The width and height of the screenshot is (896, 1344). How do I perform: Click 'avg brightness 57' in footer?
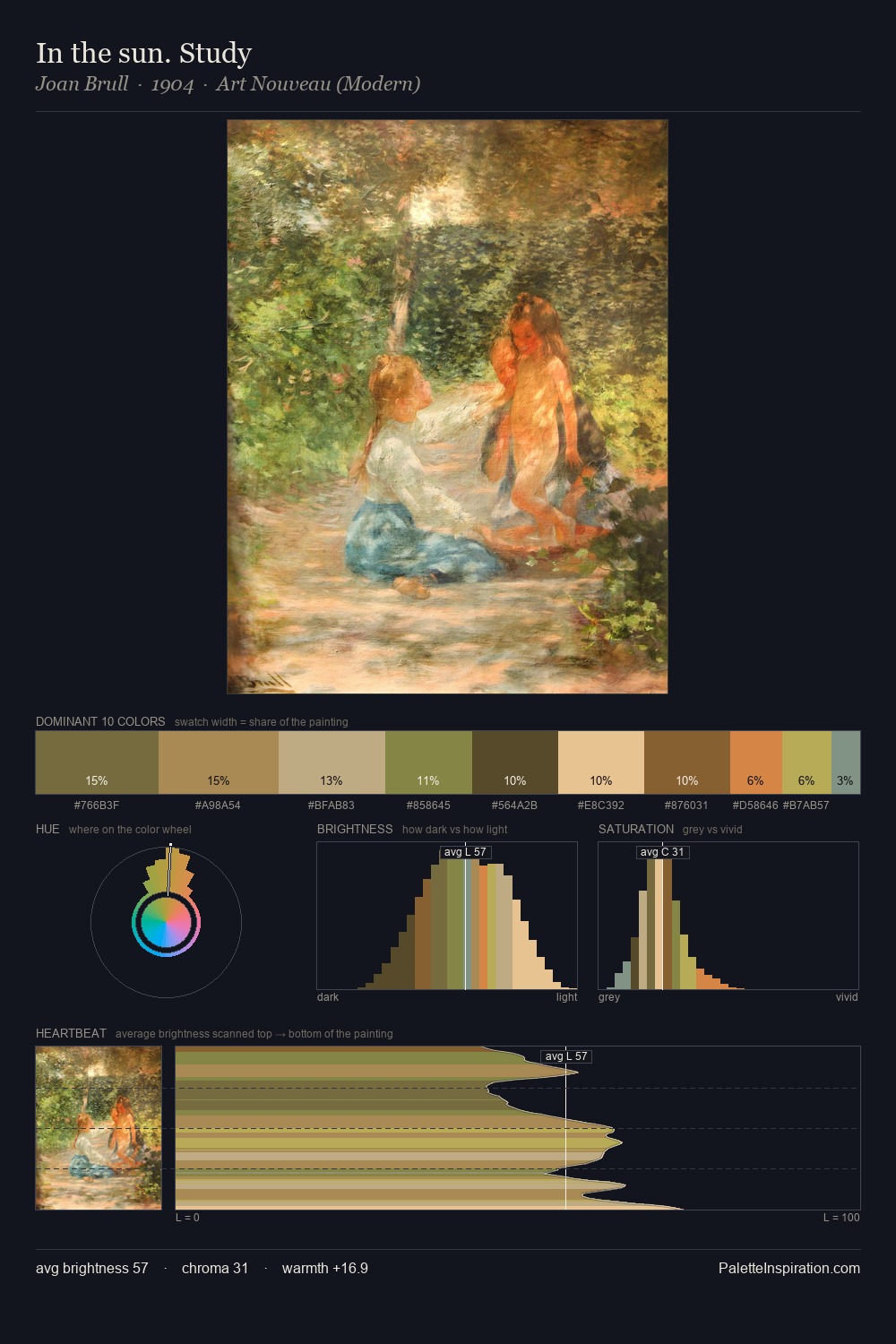click(x=92, y=1269)
